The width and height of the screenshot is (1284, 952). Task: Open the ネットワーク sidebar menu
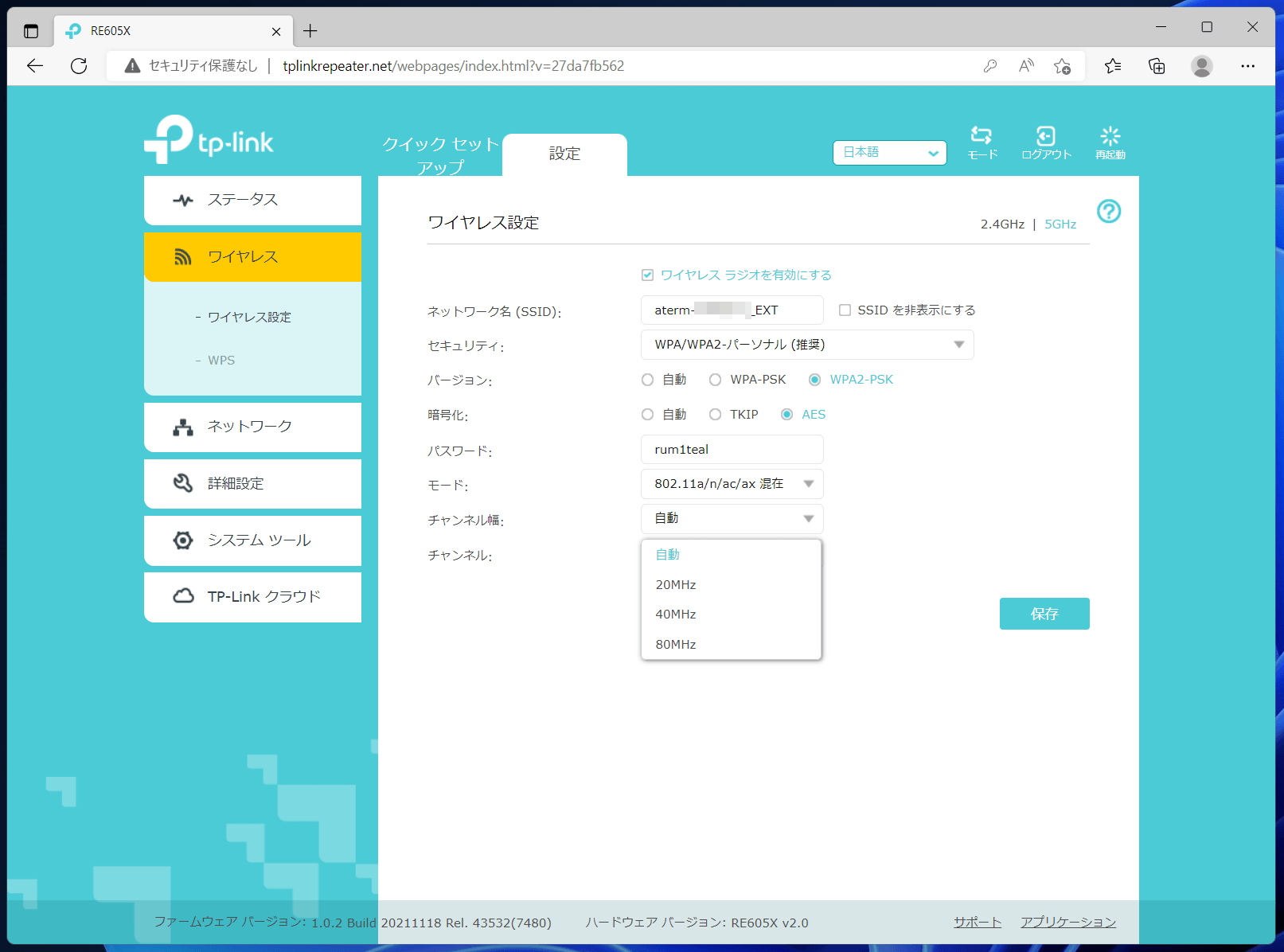[x=252, y=427]
